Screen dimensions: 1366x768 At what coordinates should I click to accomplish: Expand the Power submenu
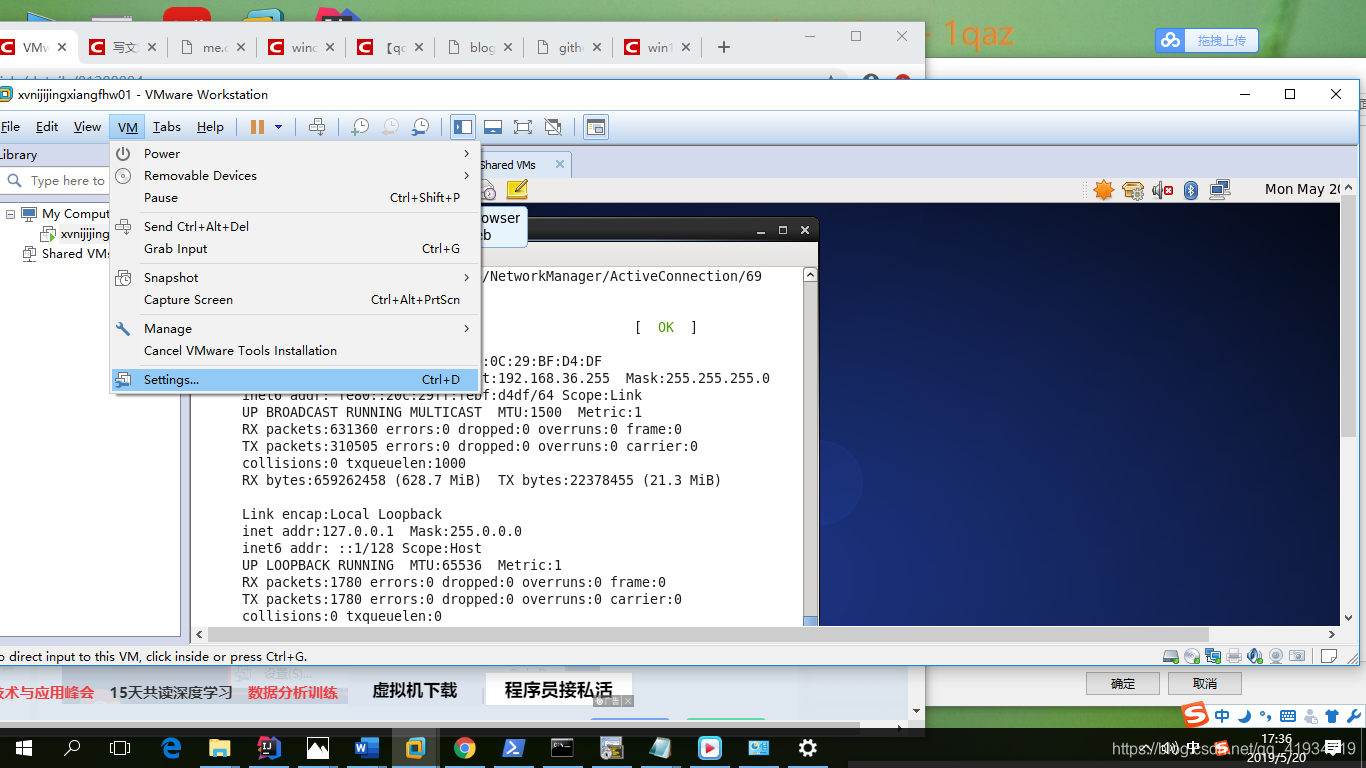click(x=295, y=154)
